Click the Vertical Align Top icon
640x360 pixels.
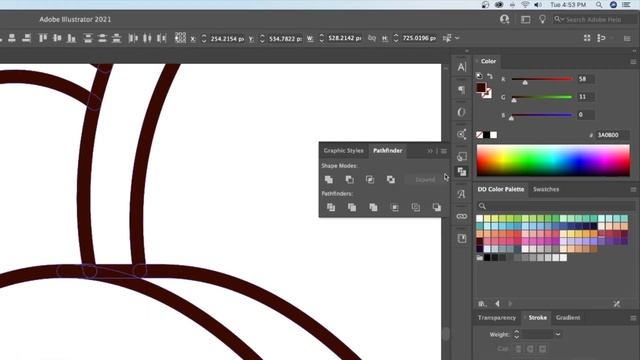click(x=42, y=38)
